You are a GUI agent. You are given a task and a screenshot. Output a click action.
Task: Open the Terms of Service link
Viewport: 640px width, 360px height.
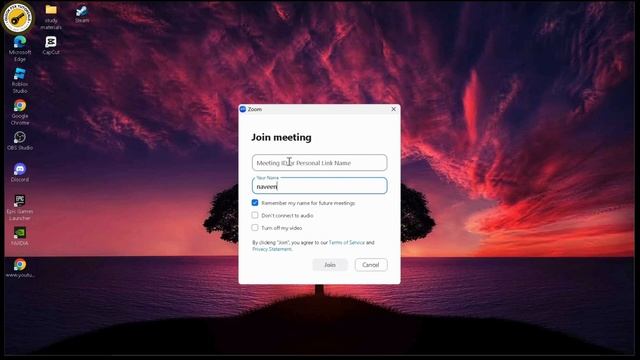click(x=347, y=242)
